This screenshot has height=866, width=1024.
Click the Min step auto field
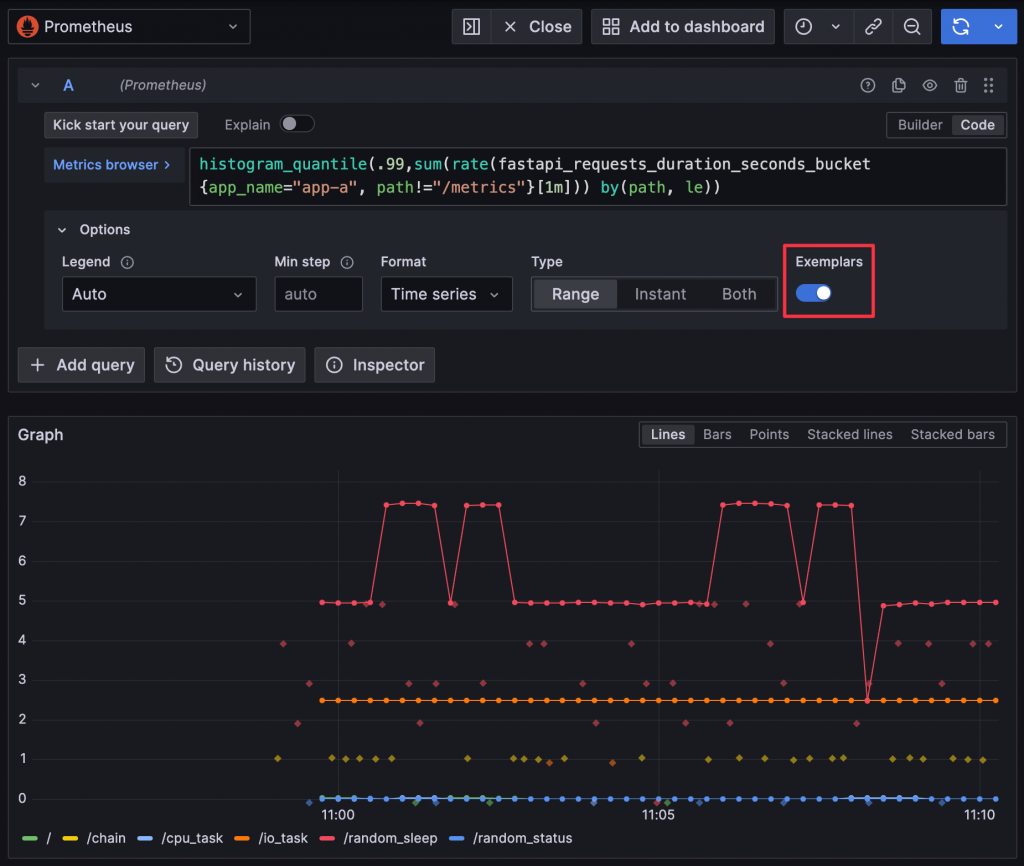click(x=318, y=294)
